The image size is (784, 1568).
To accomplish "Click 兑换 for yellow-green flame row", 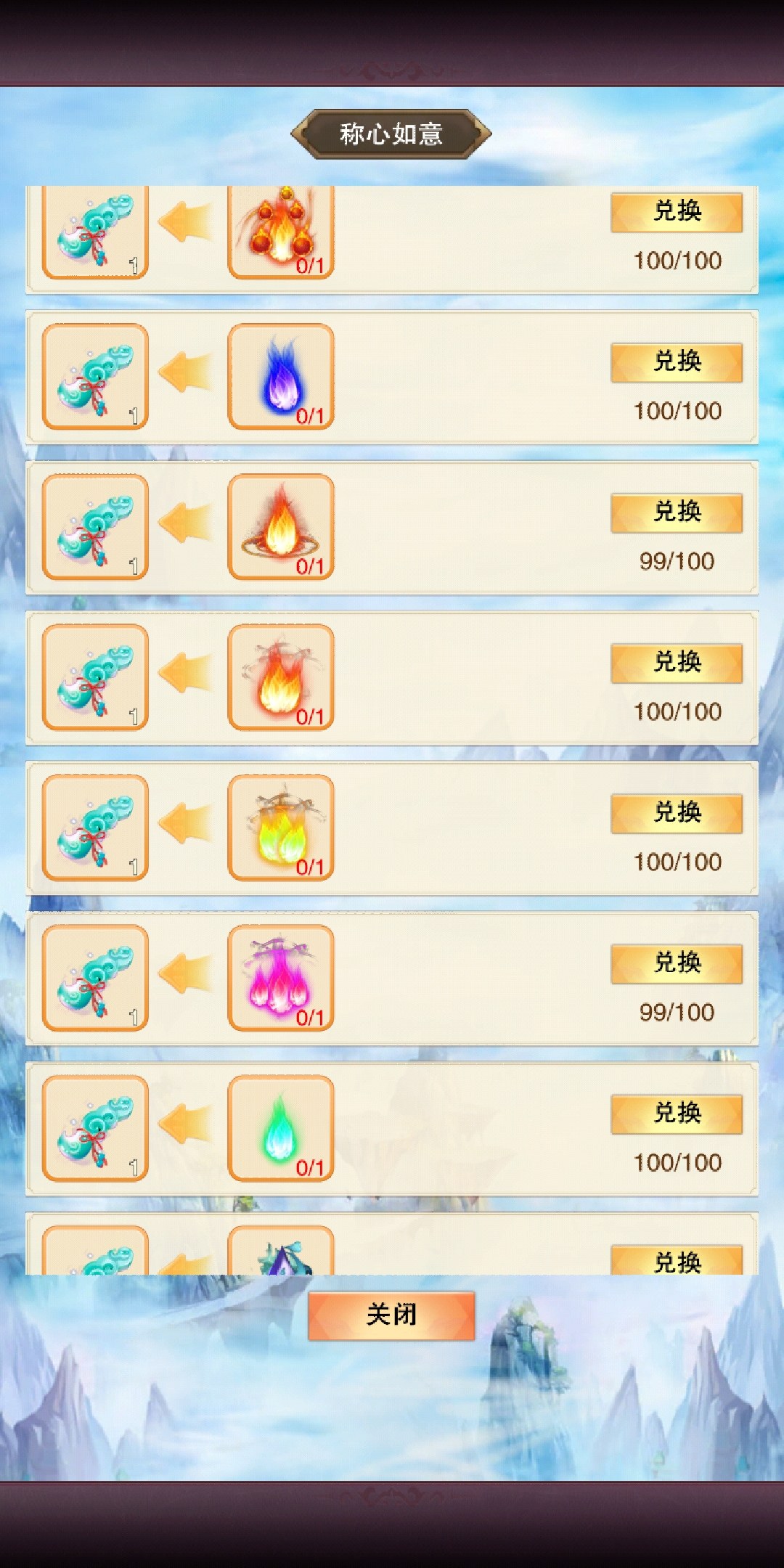I will (x=677, y=813).
